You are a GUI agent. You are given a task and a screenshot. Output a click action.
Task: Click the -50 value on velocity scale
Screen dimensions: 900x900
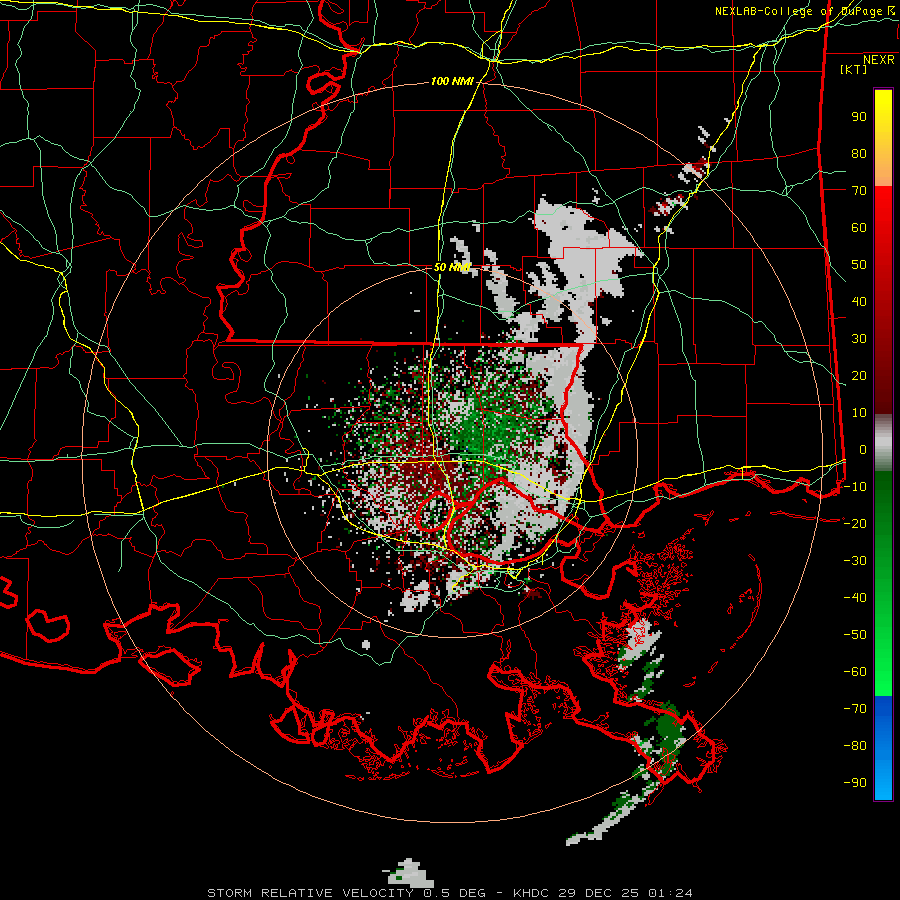pyautogui.click(x=855, y=634)
